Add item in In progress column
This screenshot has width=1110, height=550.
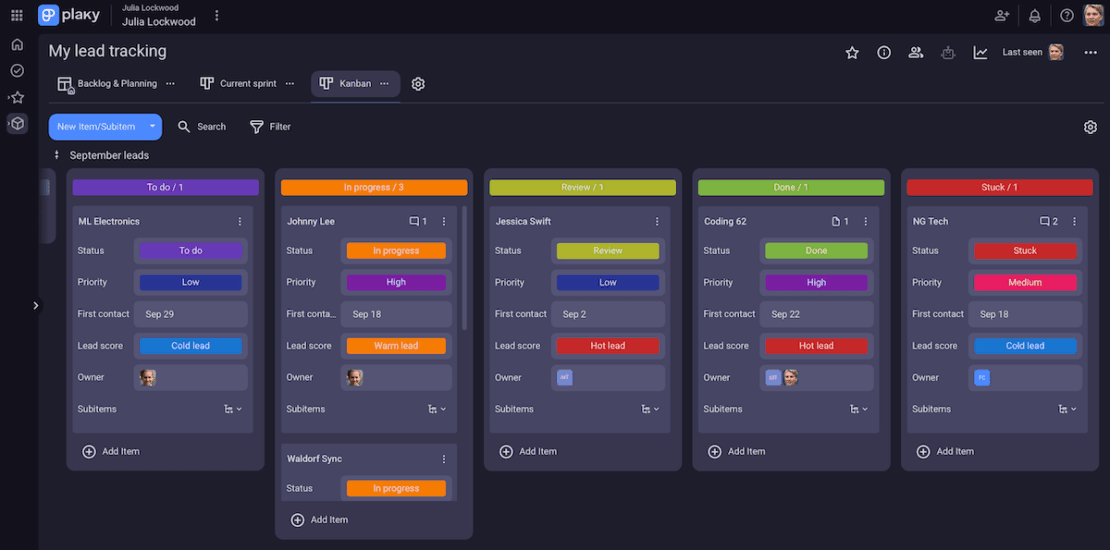pyautogui.click(x=319, y=520)
